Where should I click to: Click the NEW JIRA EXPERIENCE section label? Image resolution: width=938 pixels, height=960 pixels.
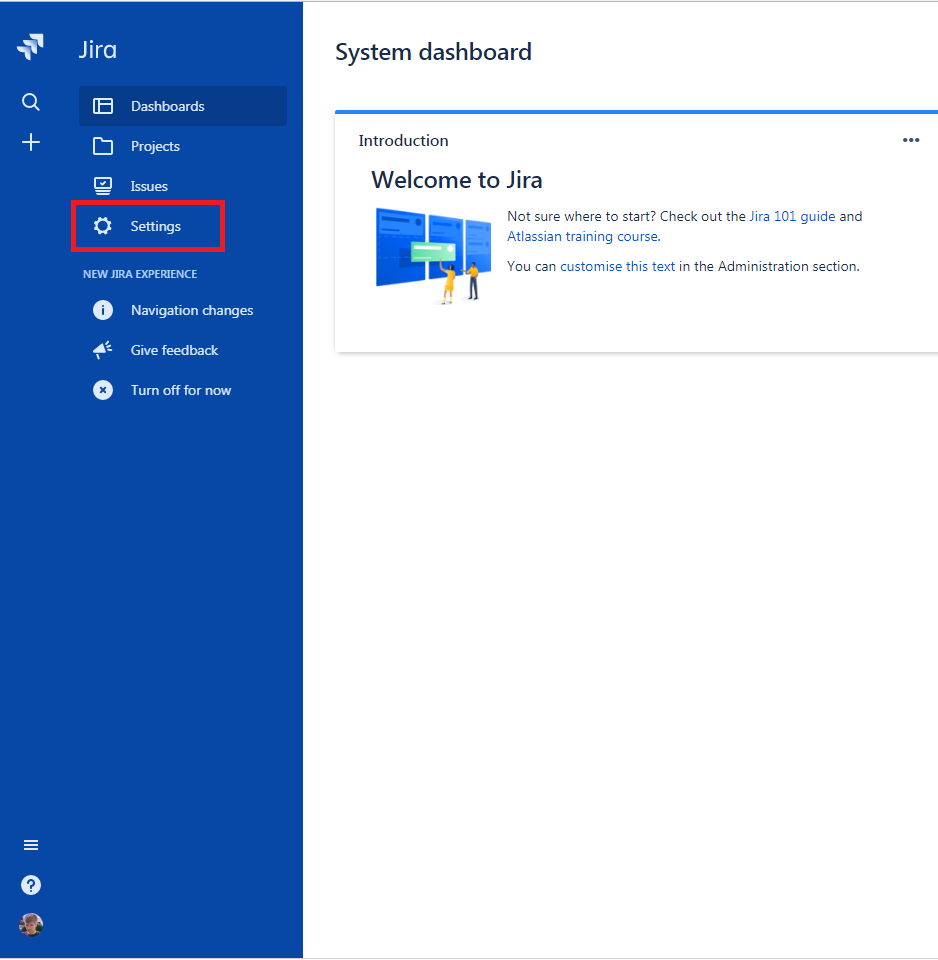pos(140,274)
